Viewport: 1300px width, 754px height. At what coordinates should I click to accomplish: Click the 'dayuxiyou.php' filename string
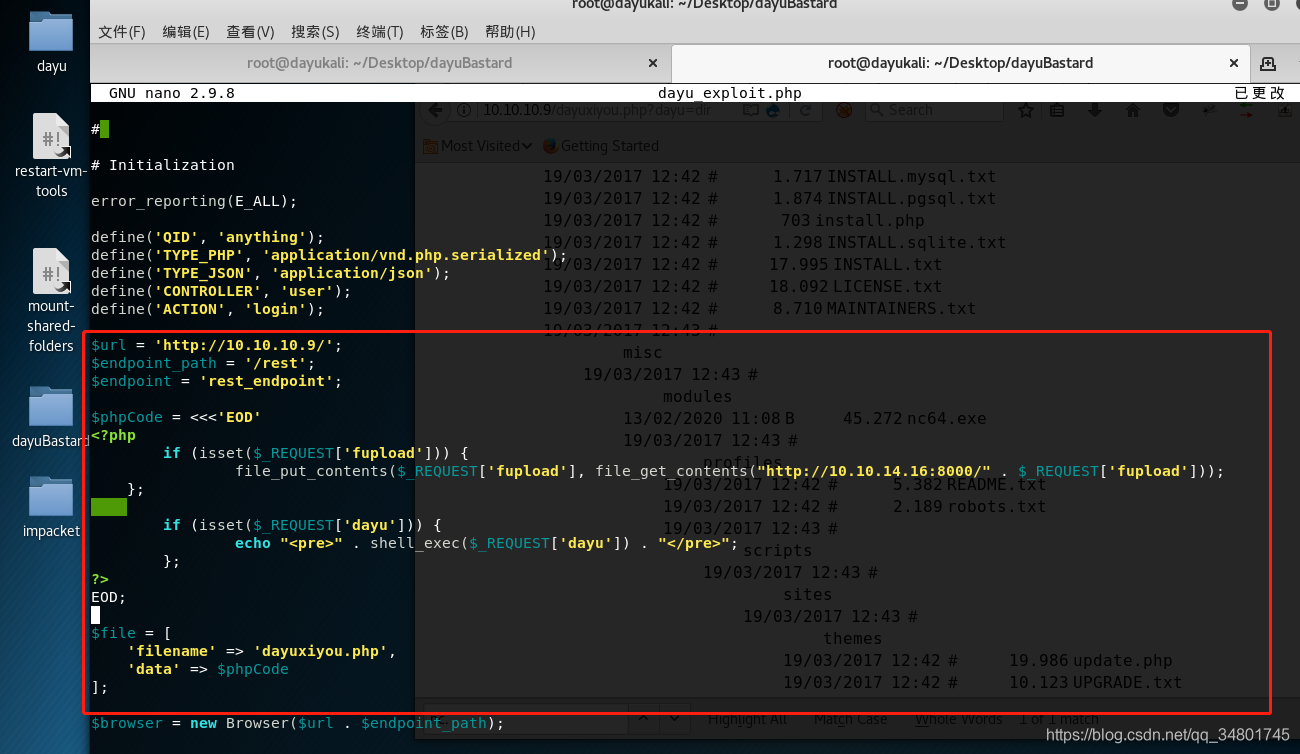tap(320, 651)
